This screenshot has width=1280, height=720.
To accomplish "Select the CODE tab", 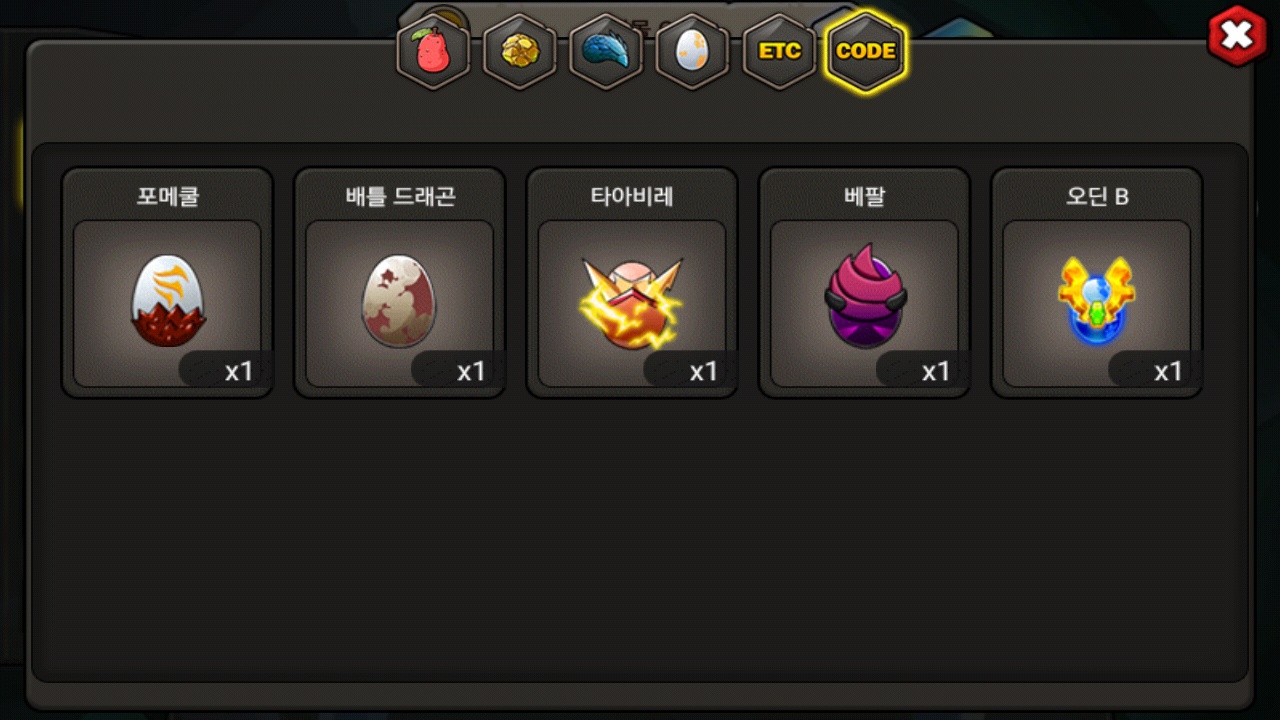I will (866, 52).
